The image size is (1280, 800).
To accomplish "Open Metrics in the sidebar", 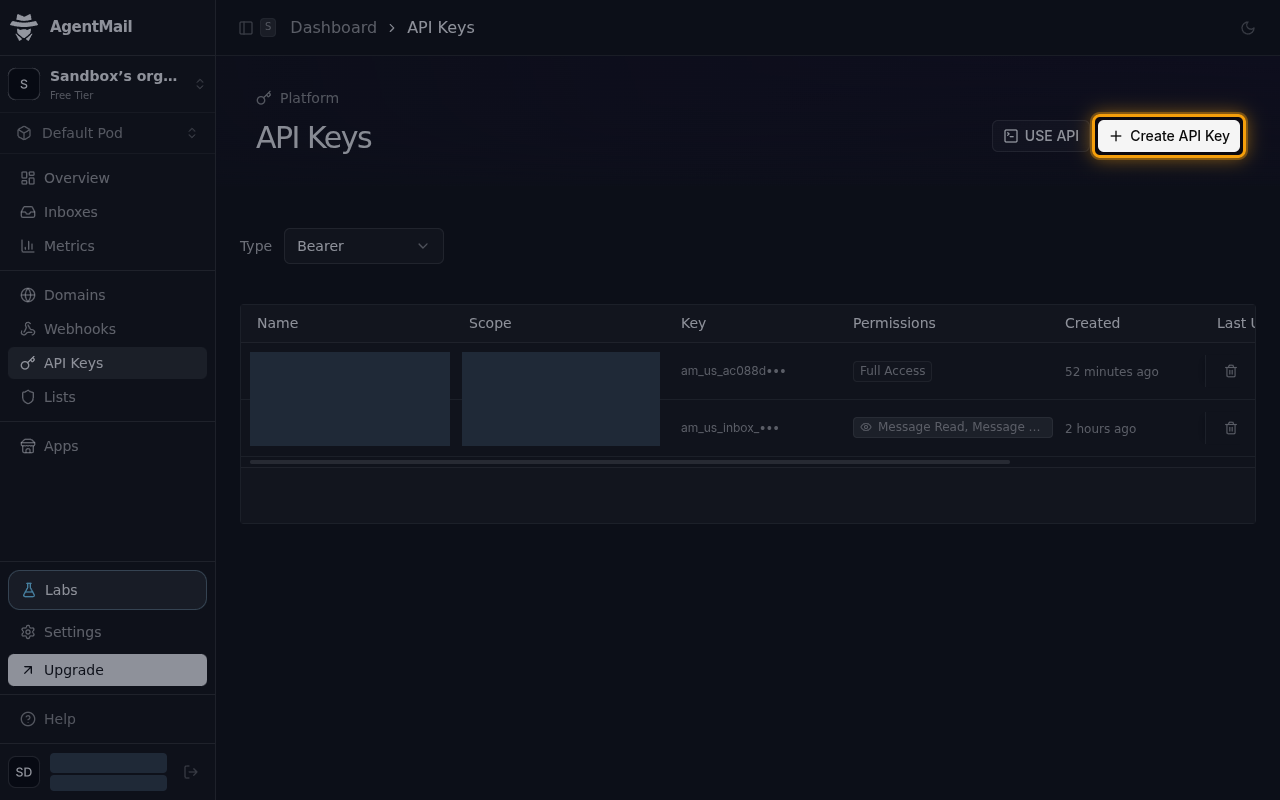I will pyautogui.click(x=107, y=246).
